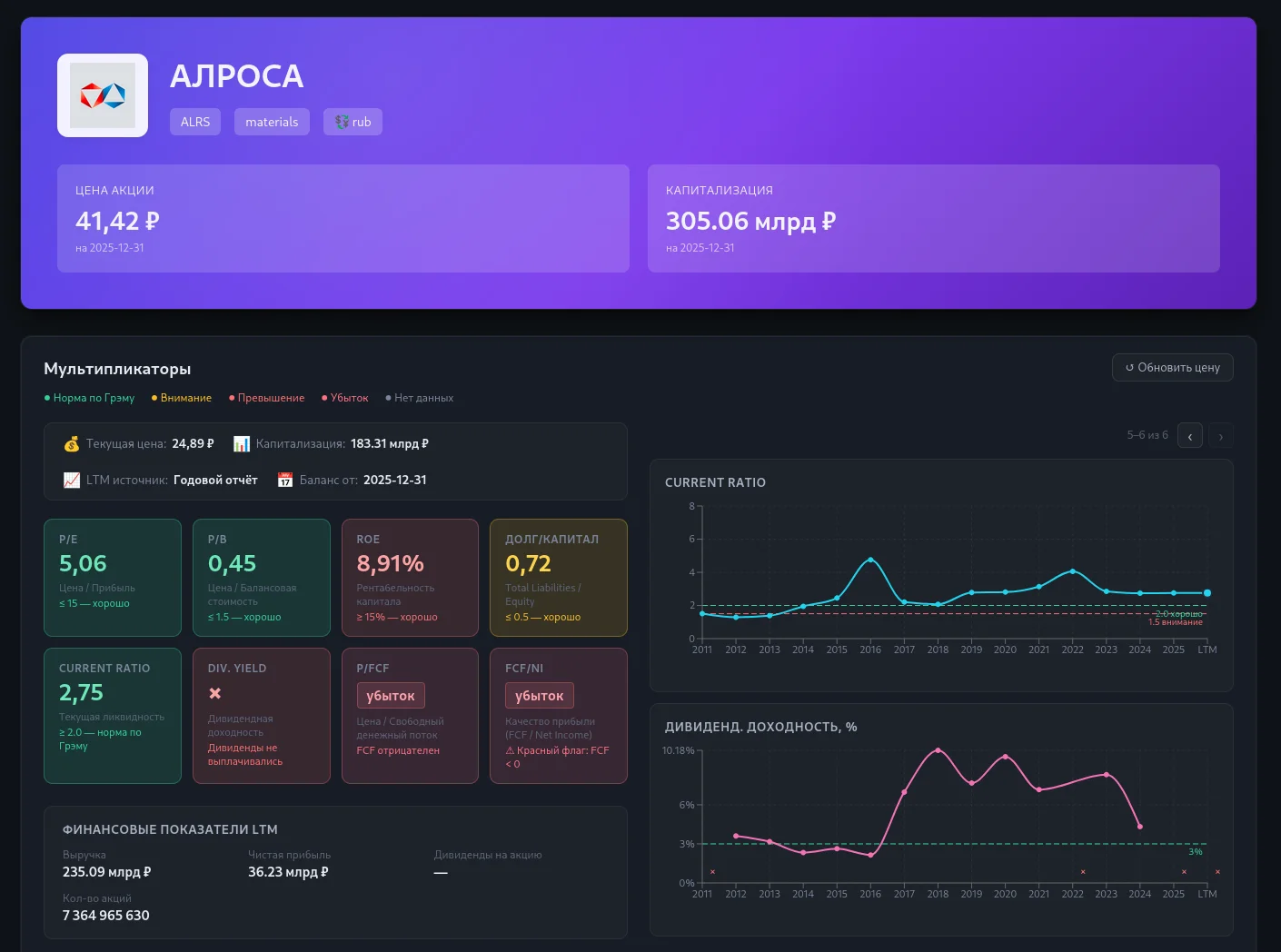The image size is (1281, 952).
Task: Click the 1.5 внимание threshold label
Action: pyautogui.click(x=1176, y=622)
